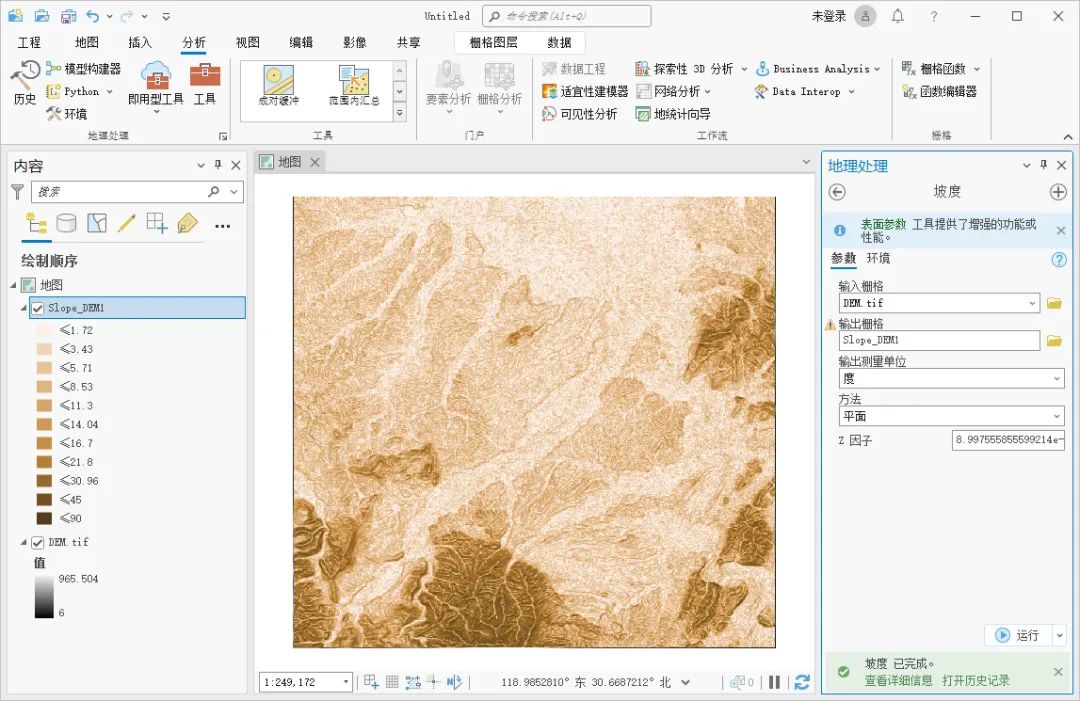Open the 历史 geoprocessing history
This screenshot has width=1080, height=701.
[x=25, y=83]
